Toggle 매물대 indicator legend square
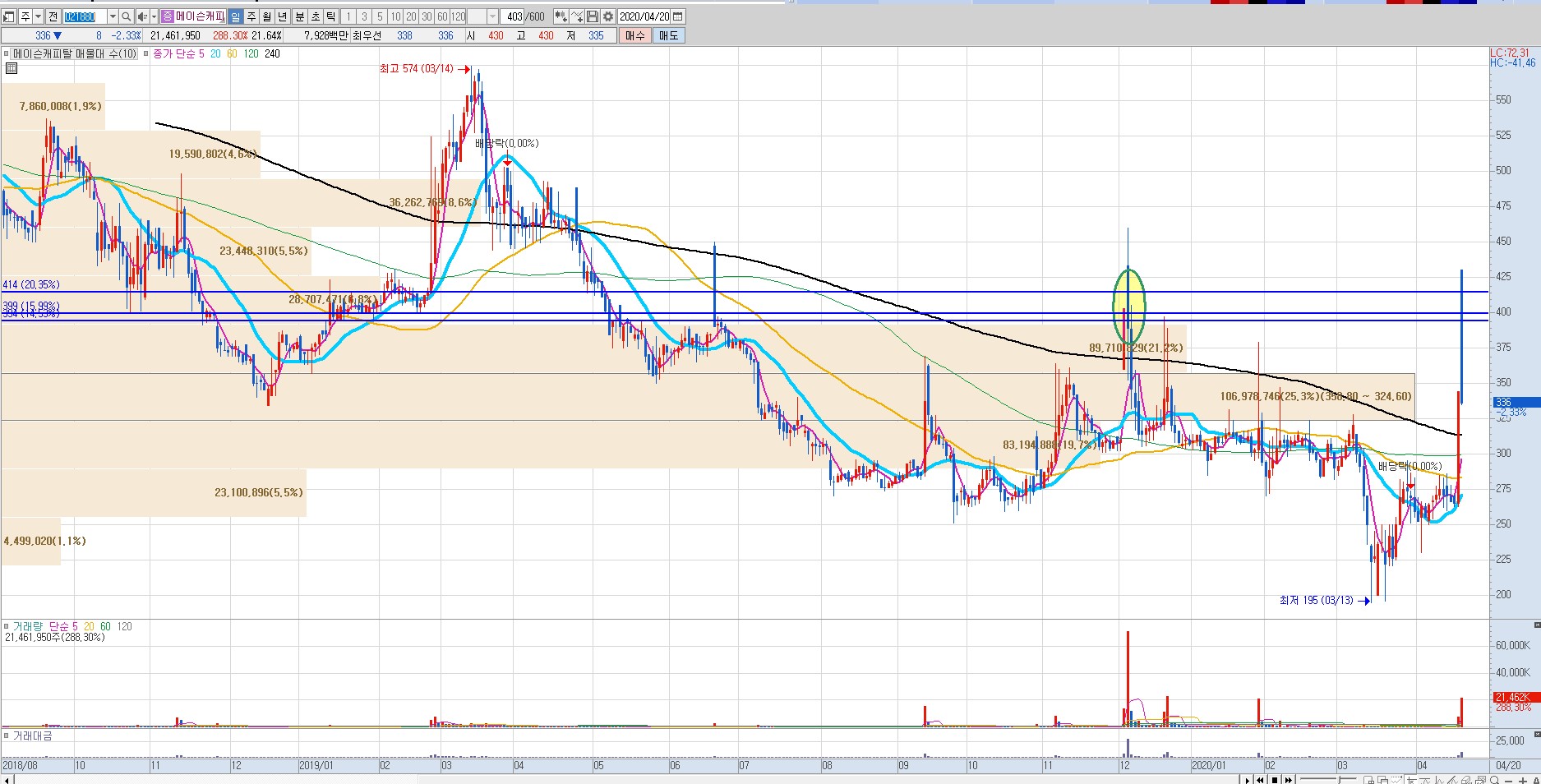 (x=7, y=54)
